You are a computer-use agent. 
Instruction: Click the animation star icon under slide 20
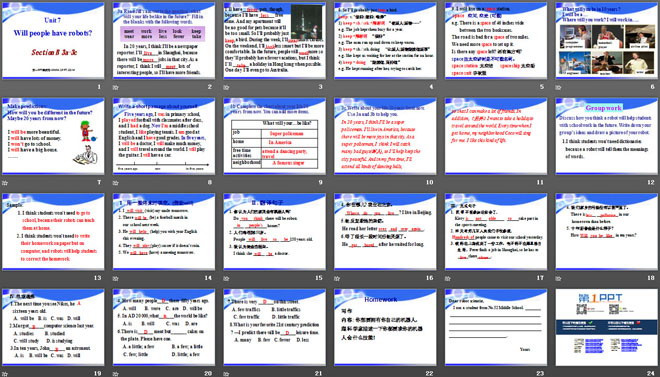(x=116, y=373)
